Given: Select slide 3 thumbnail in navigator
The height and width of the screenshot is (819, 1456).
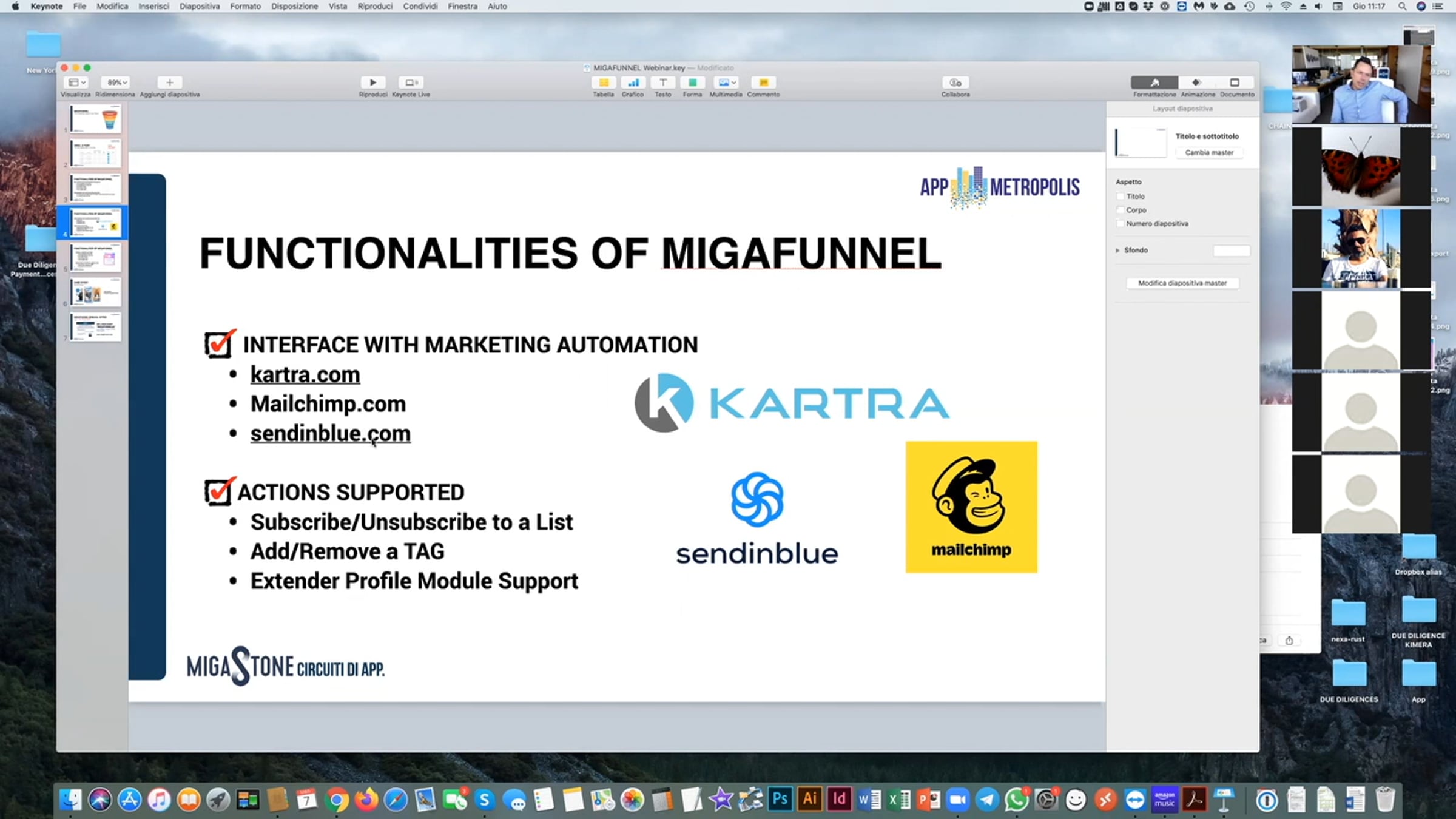Looking at the screenshot, I should pyautogui.click(x=95, y=187).
